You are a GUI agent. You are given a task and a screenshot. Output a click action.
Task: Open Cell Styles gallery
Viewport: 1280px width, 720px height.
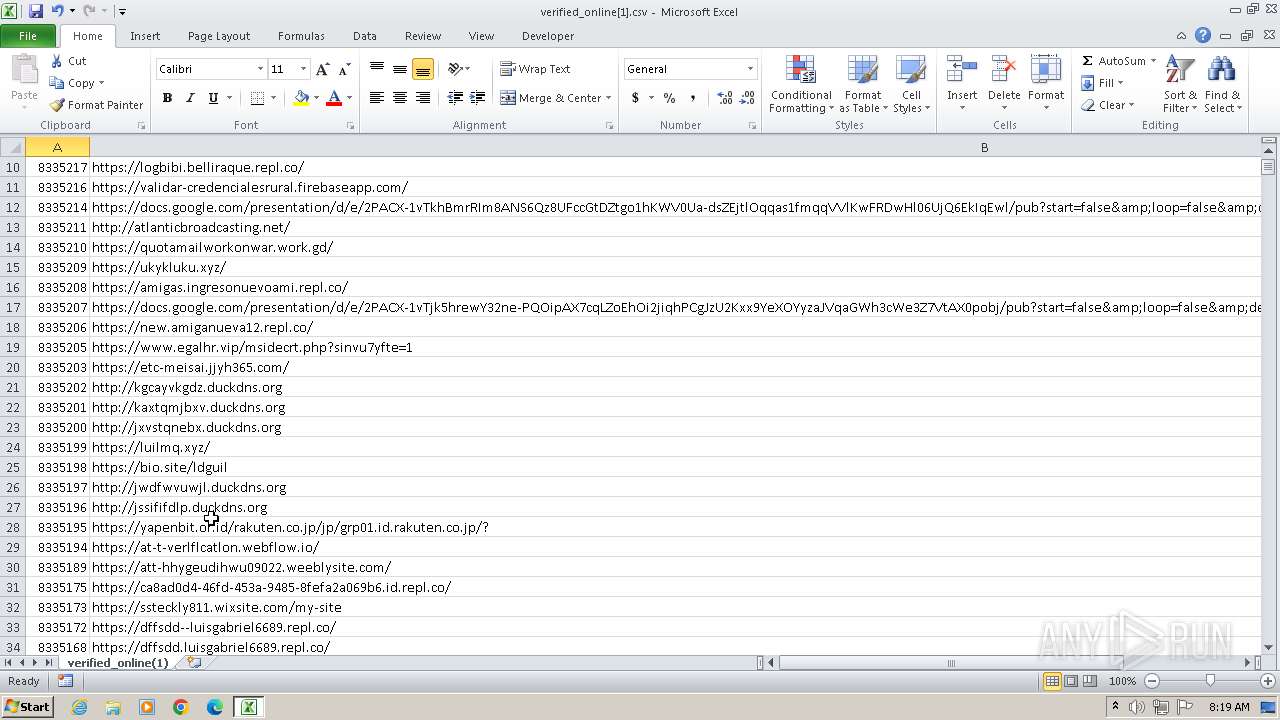point(911,85)
